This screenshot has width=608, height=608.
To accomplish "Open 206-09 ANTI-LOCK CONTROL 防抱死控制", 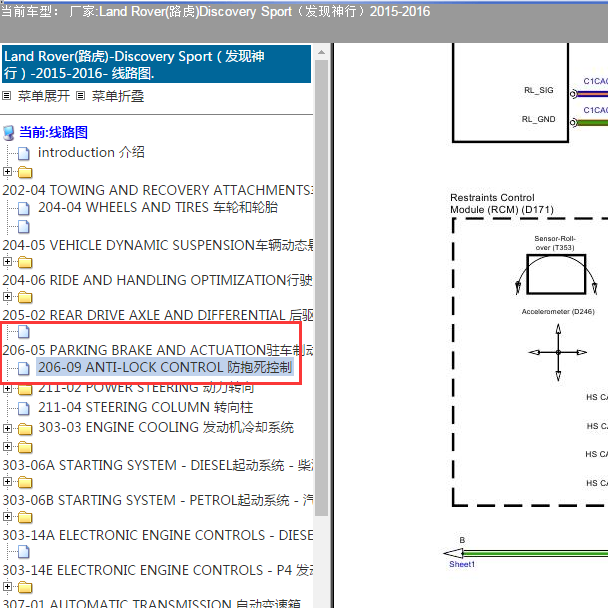I will click(x=165, y=367).
